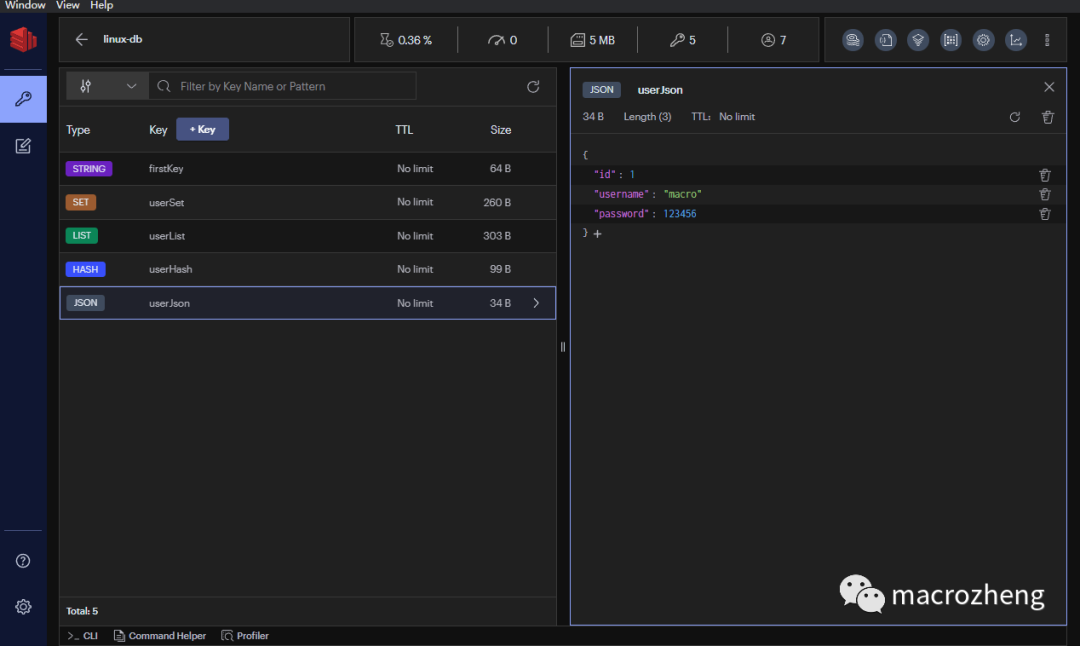The image size is (1080, 646).
Task: Click the first round toolbar icon top right
Action: pyautogui.click(x=853, y=40)
